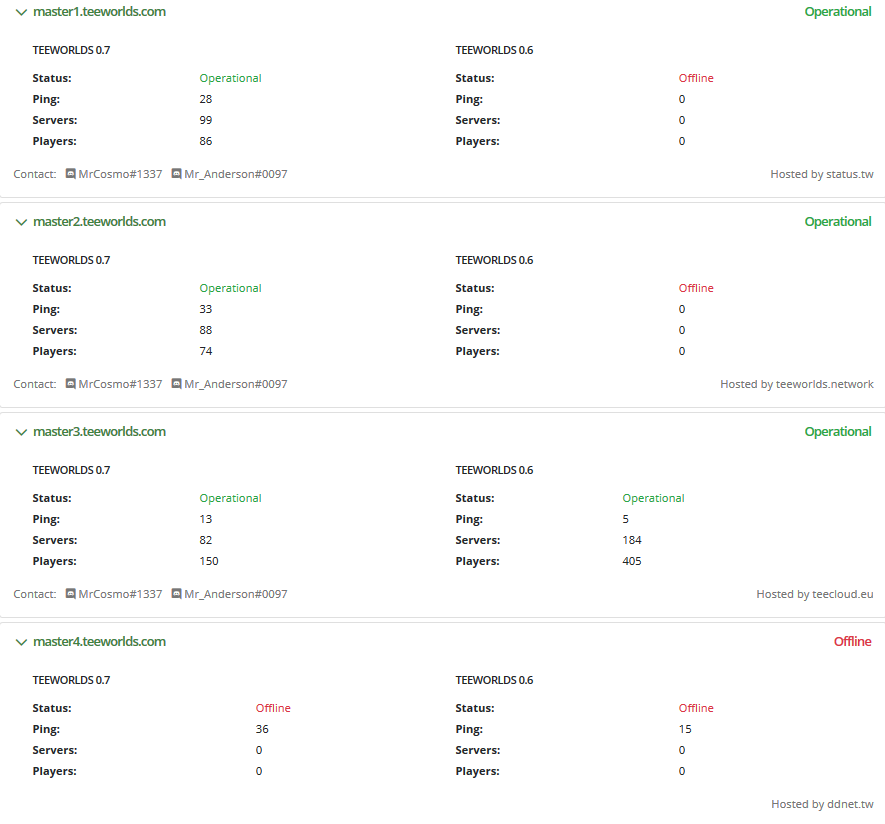
Task: Click the overall Operational status of master3
Action: click(838, 432)
